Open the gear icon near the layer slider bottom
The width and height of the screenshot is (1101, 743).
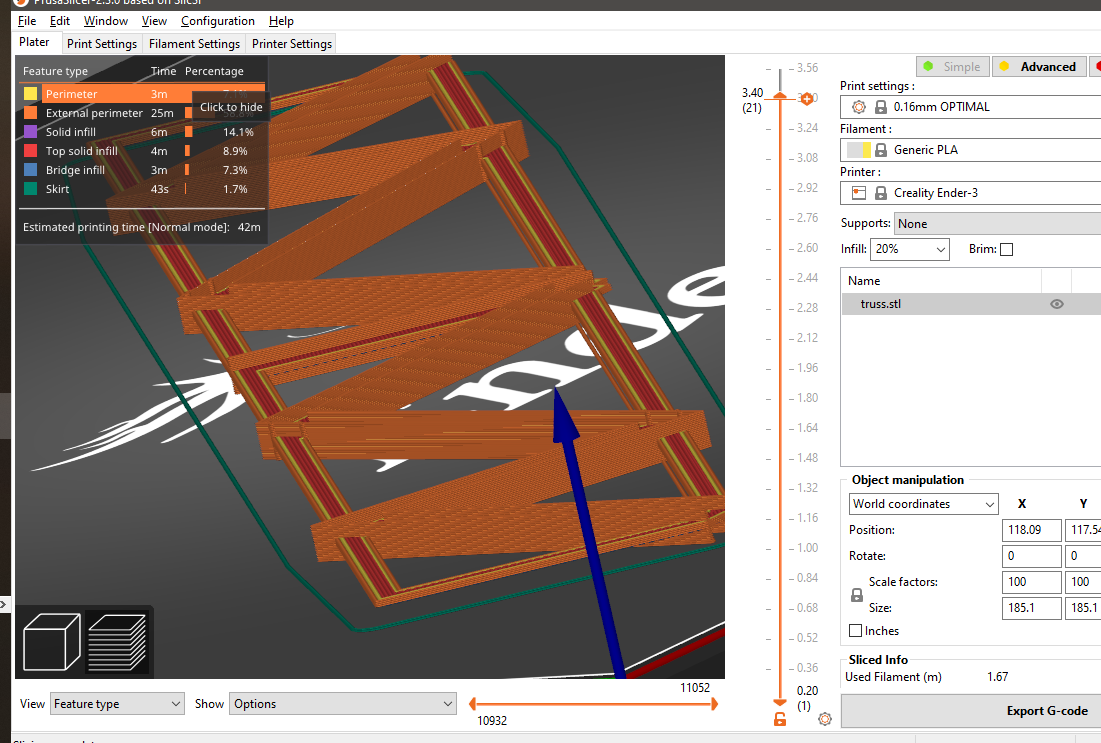tap(824, 719)
